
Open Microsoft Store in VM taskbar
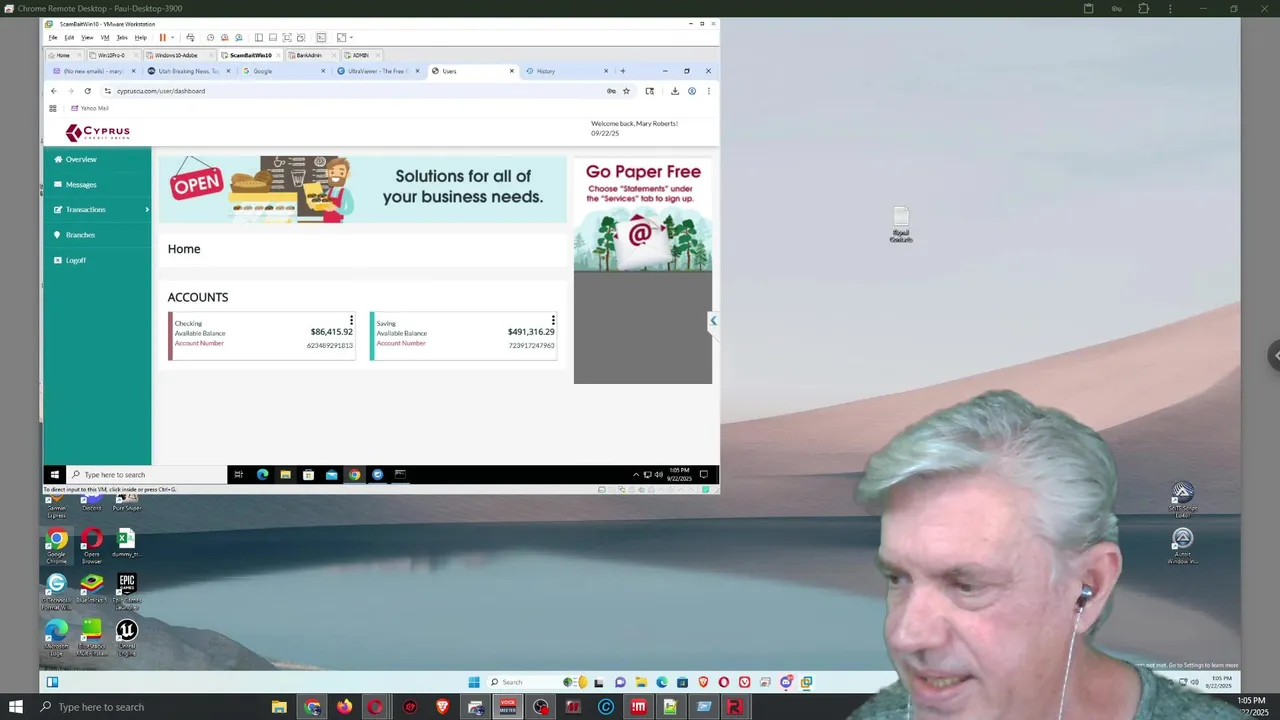pyautogui.click(x=308, y=474)
